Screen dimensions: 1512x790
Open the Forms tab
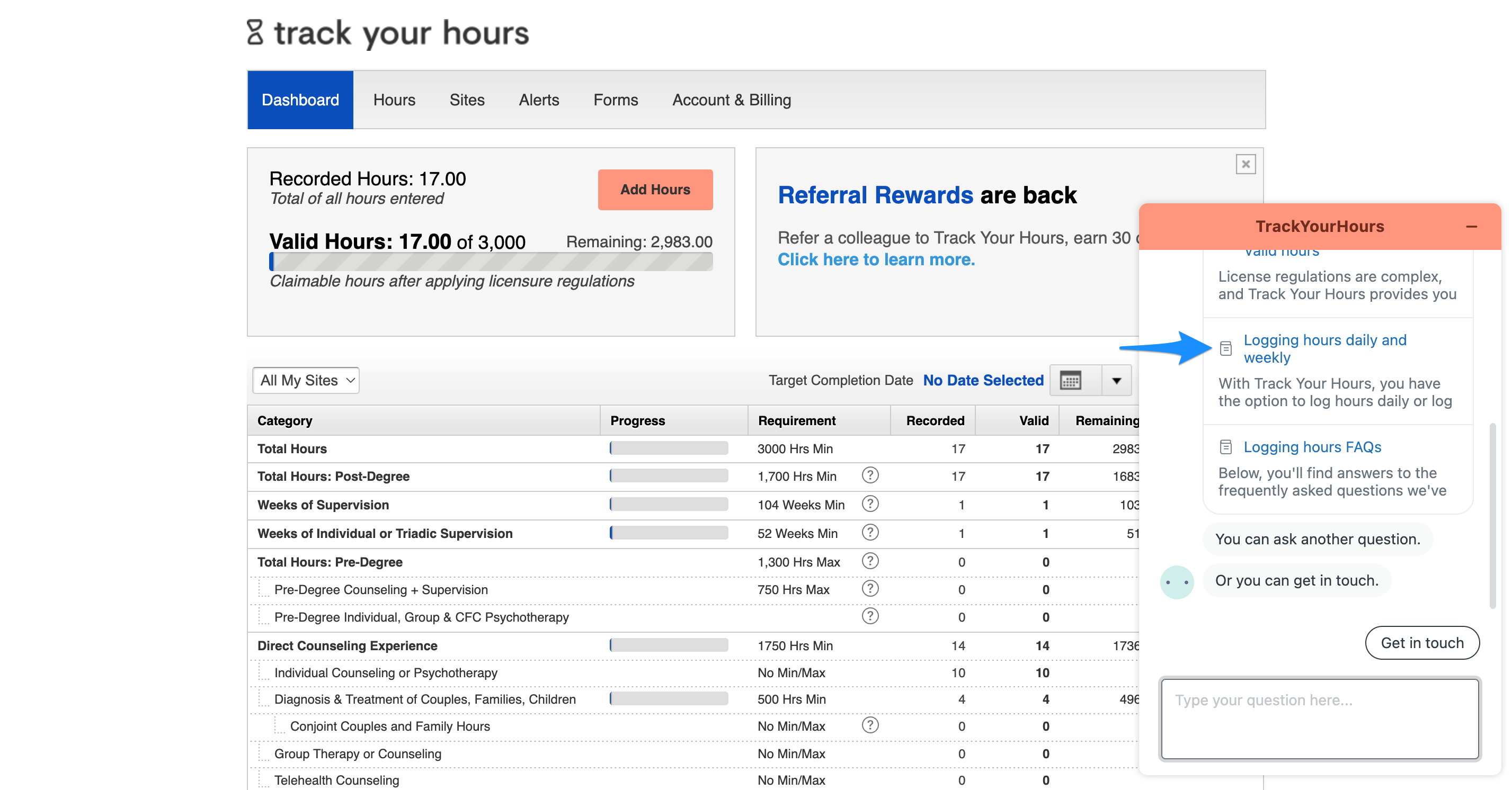615,100
